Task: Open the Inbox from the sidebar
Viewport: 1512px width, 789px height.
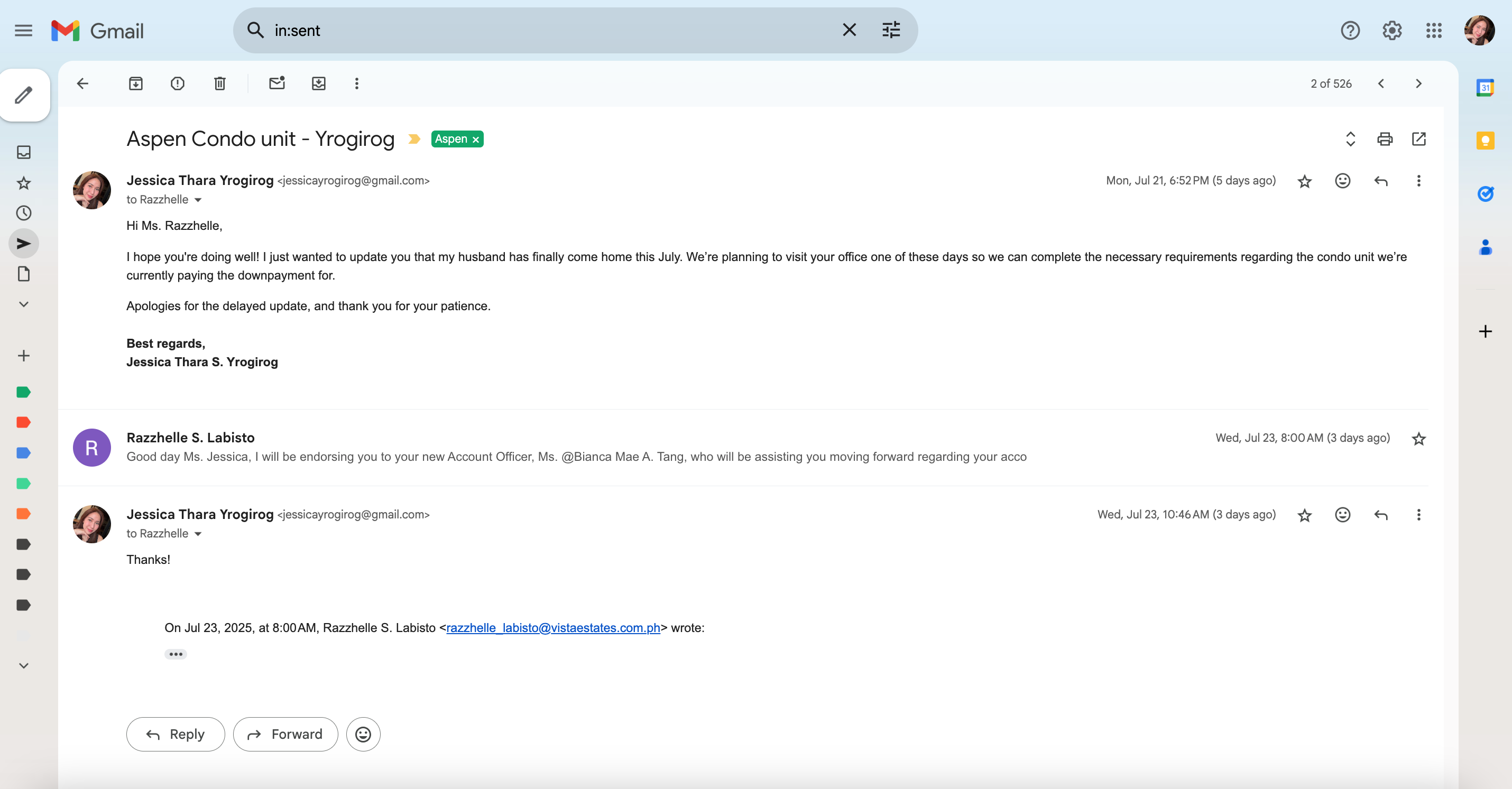Action: (23, 153)
